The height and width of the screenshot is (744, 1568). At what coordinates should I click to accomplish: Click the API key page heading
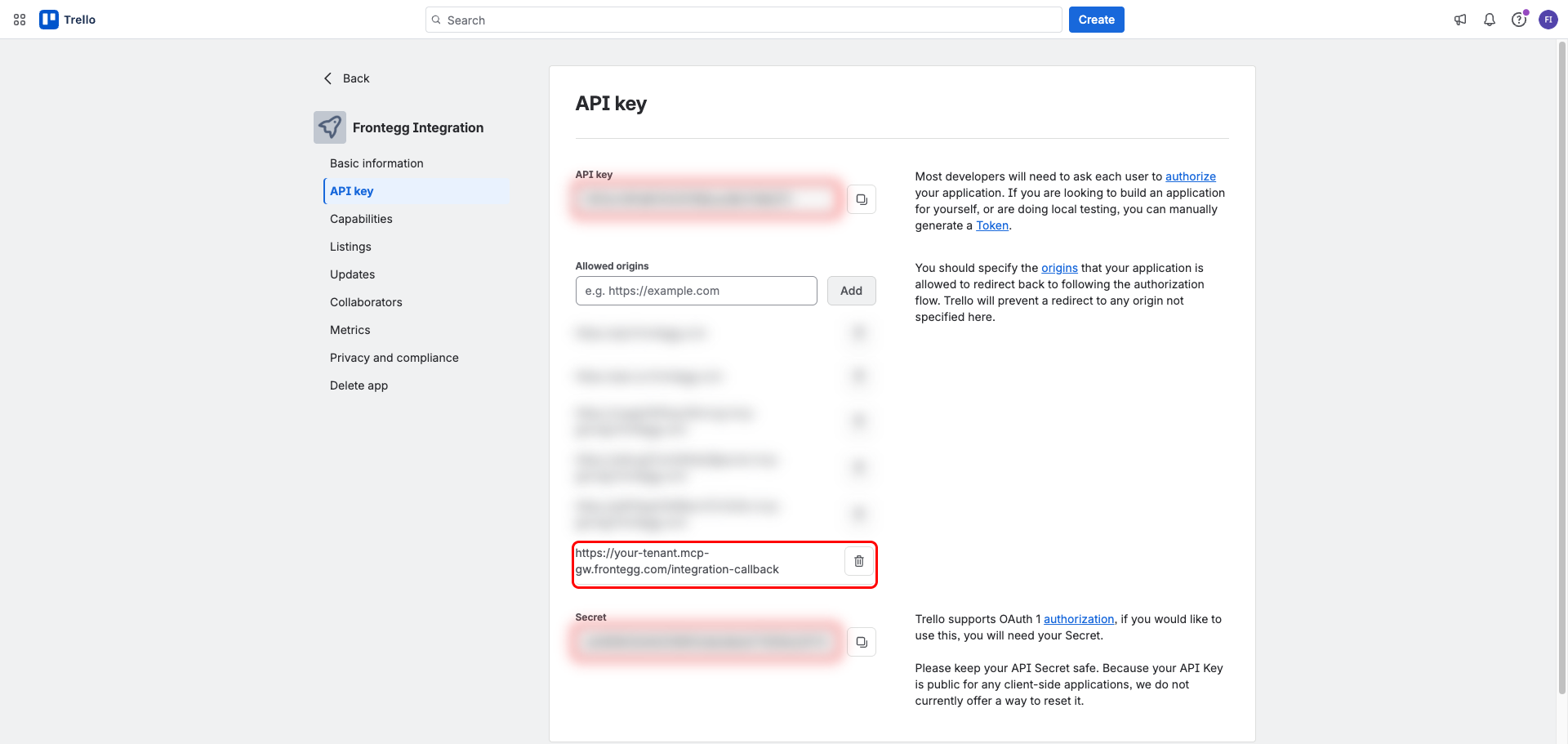611,104
